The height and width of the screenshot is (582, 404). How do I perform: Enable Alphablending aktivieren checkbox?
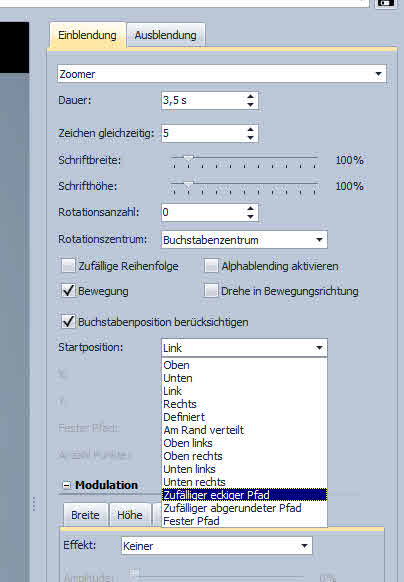click(x=211, y=266)
